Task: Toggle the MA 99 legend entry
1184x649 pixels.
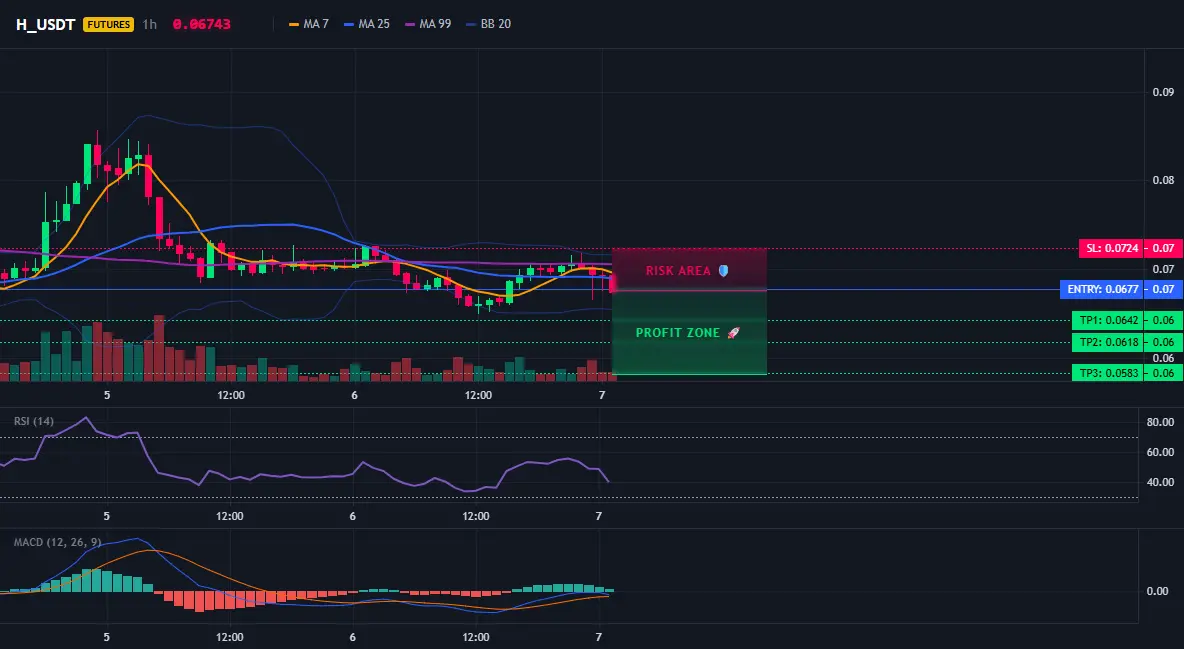Action: pos(428,24)
